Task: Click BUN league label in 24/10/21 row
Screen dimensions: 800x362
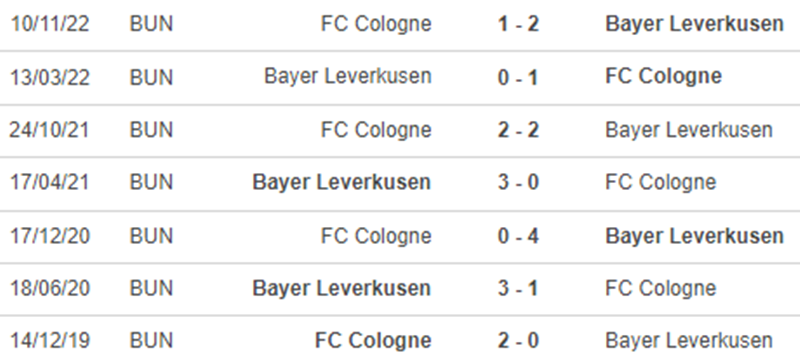Action: tap(152, 130)
